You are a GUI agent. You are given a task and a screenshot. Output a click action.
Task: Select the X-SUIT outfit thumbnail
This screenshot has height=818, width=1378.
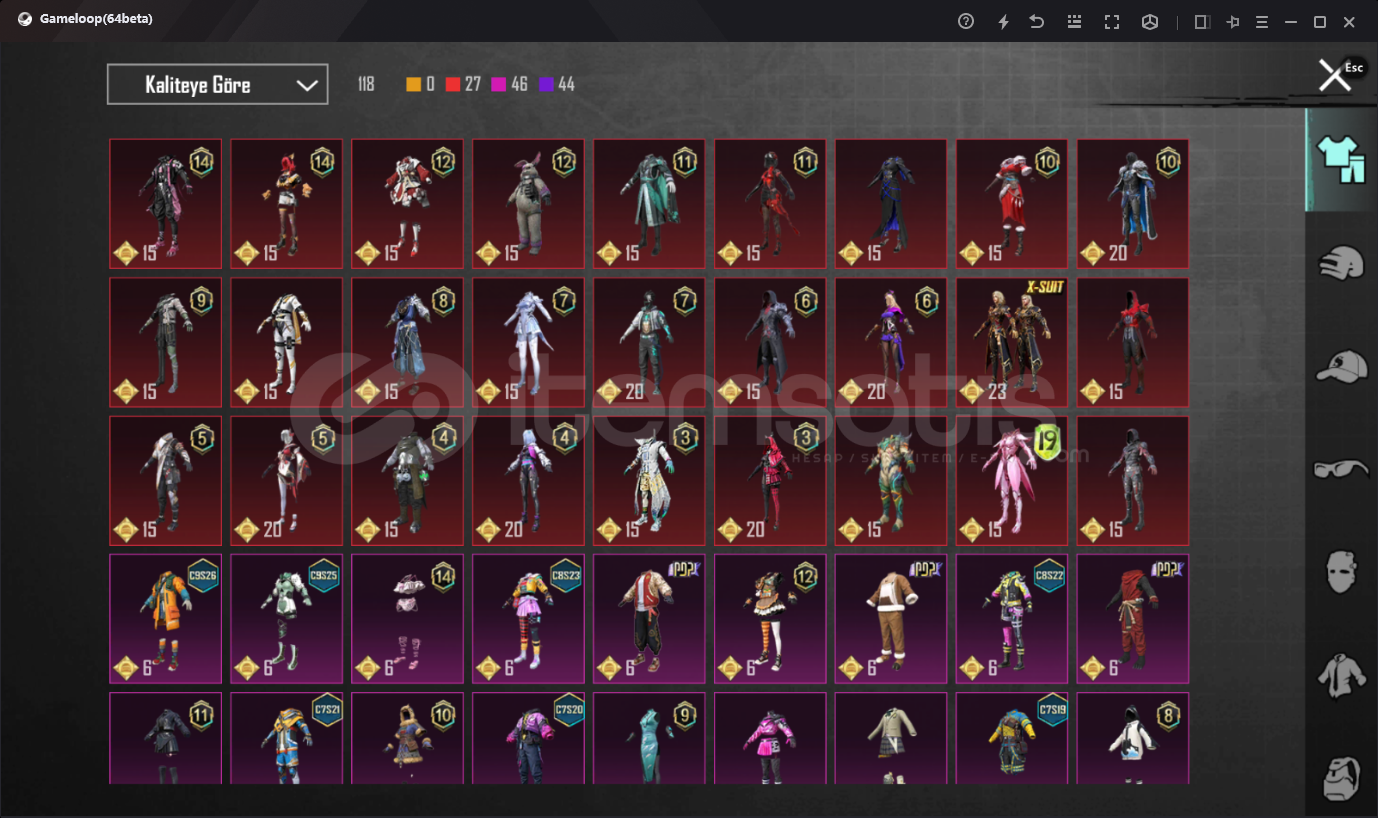pyautogui.click(x=1011, y=342)
